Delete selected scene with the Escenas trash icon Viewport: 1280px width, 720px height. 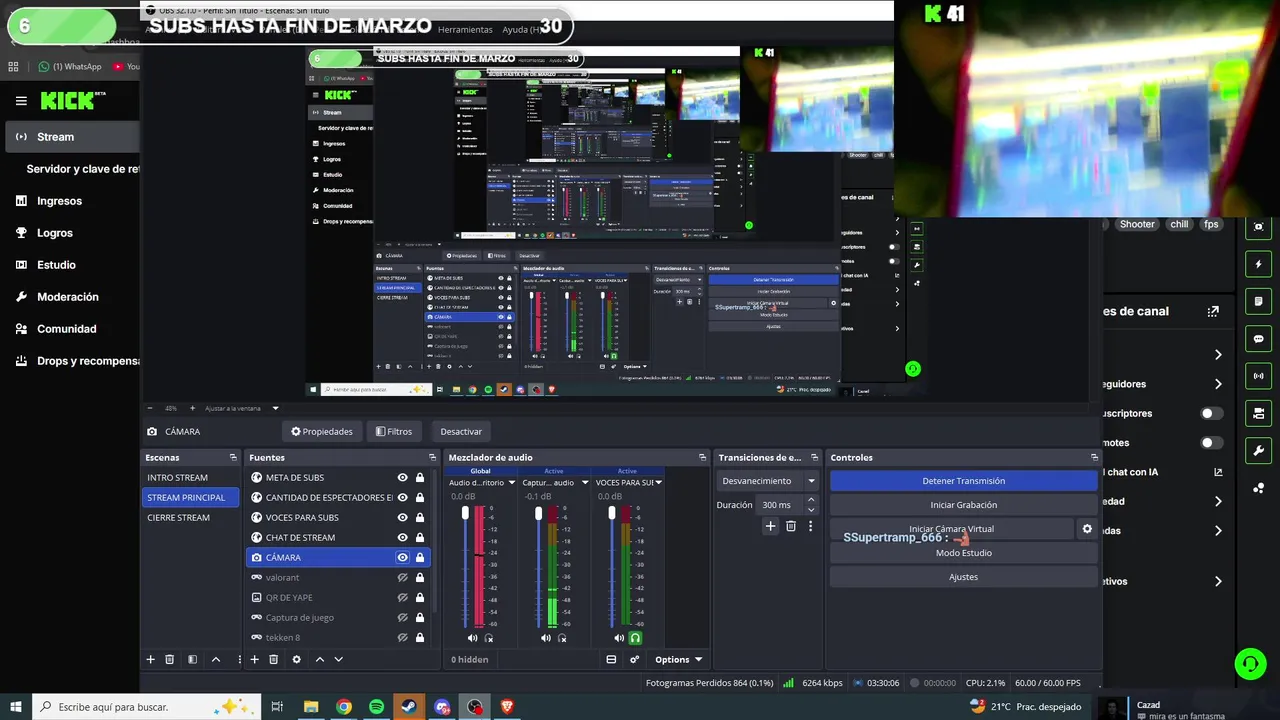(170, 659)
